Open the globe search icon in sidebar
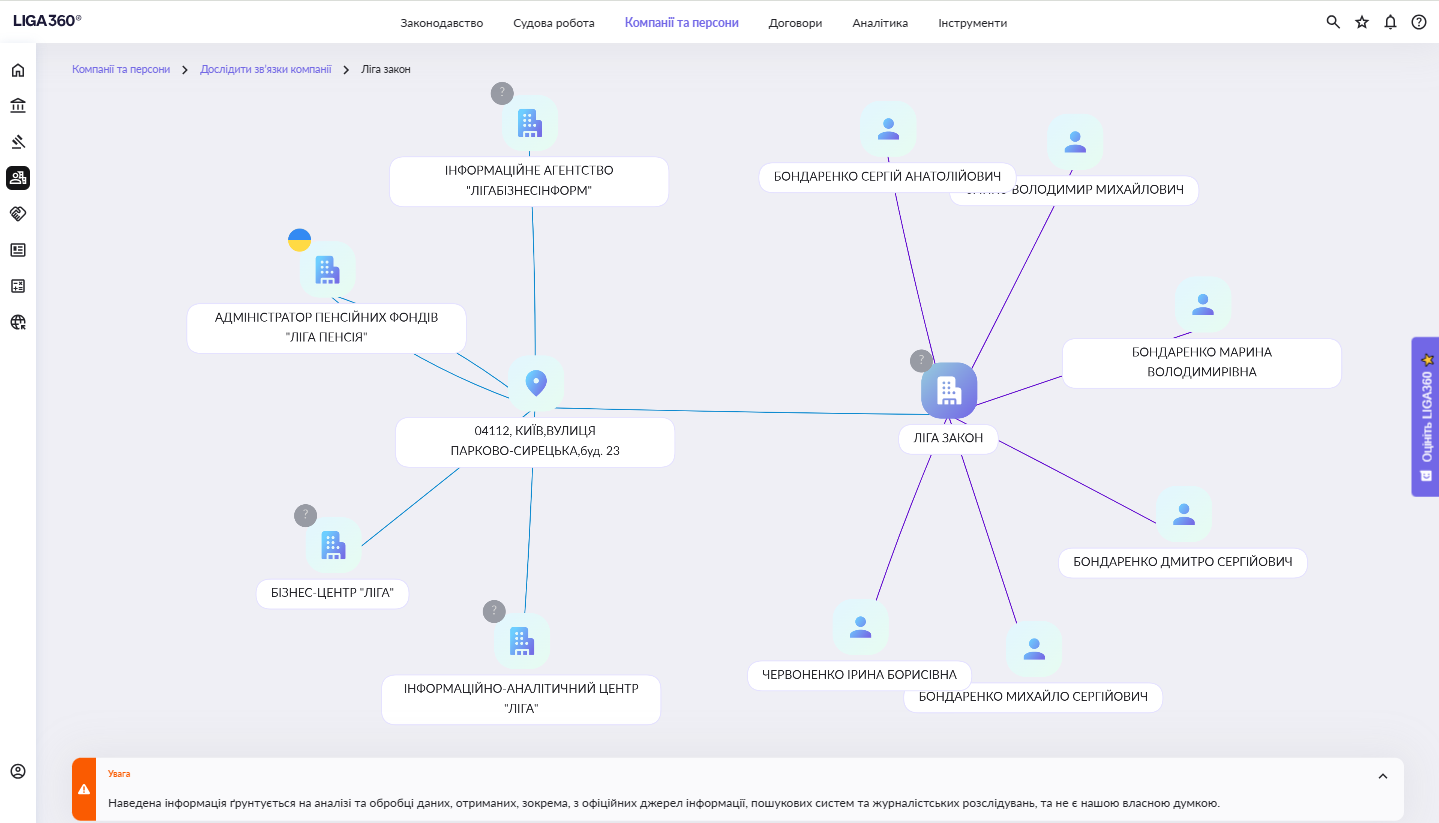The height and width of the screenshot is (823, 1439). (x=18, y=322)
